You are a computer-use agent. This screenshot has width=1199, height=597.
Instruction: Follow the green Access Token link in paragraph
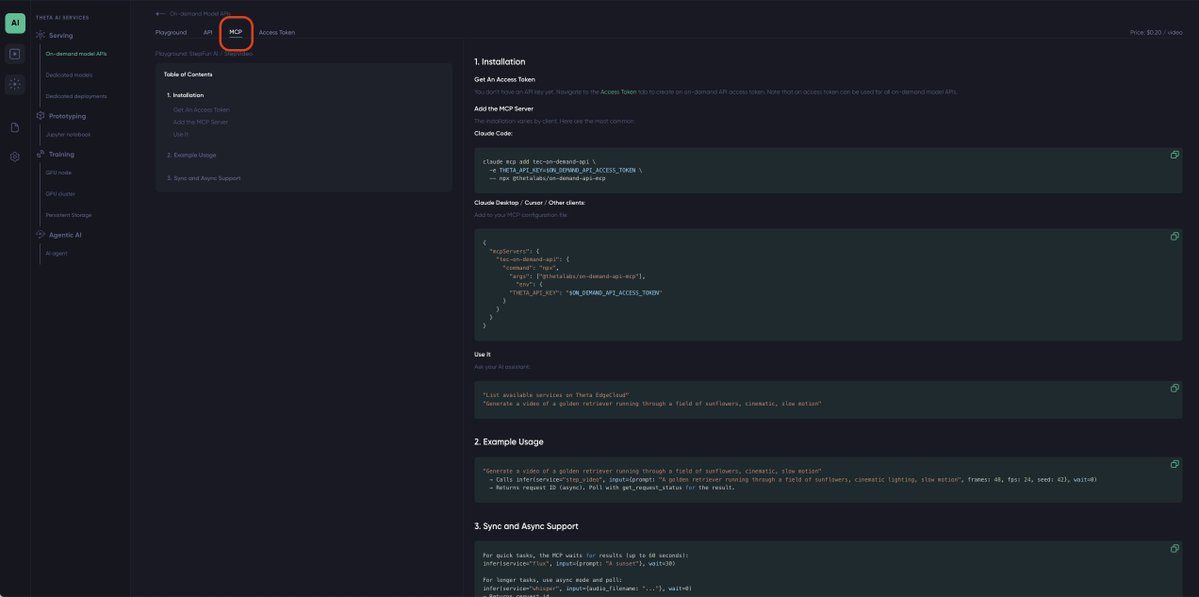coord(618,92)
